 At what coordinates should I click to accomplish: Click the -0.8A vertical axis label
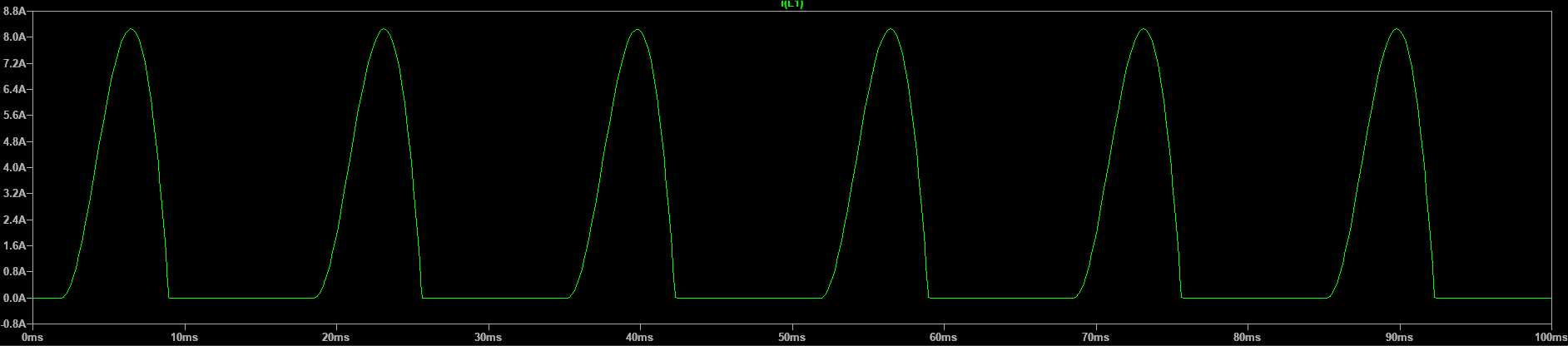point(14,324)
